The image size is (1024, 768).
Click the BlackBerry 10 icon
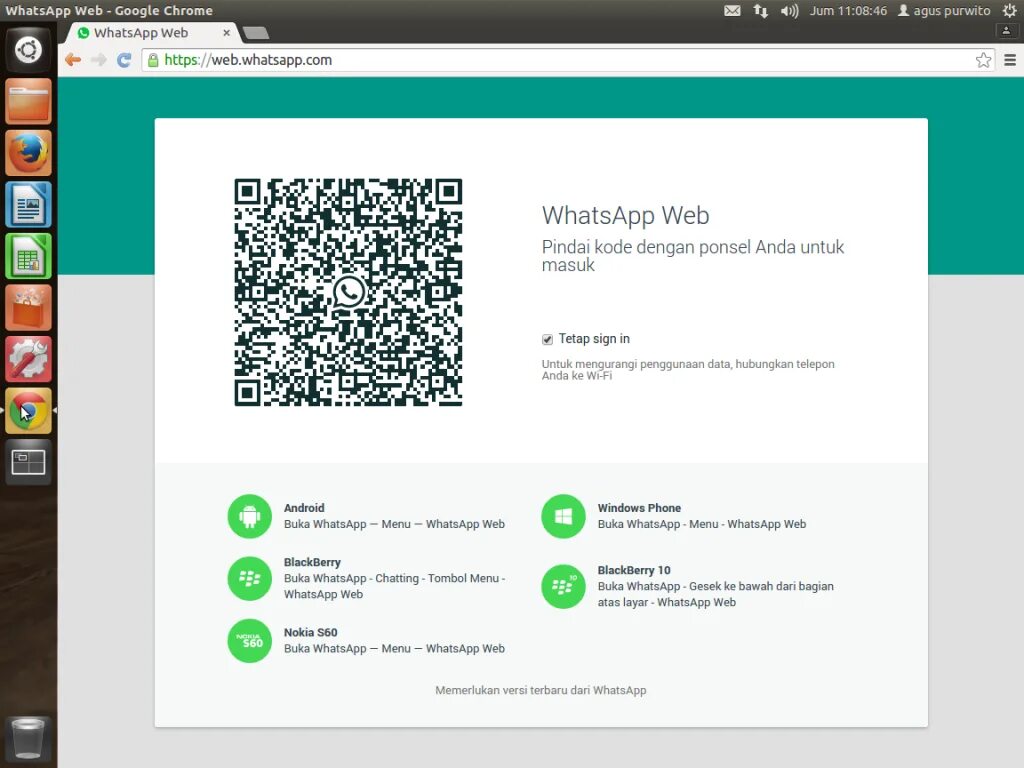click(x=564, y=586)
